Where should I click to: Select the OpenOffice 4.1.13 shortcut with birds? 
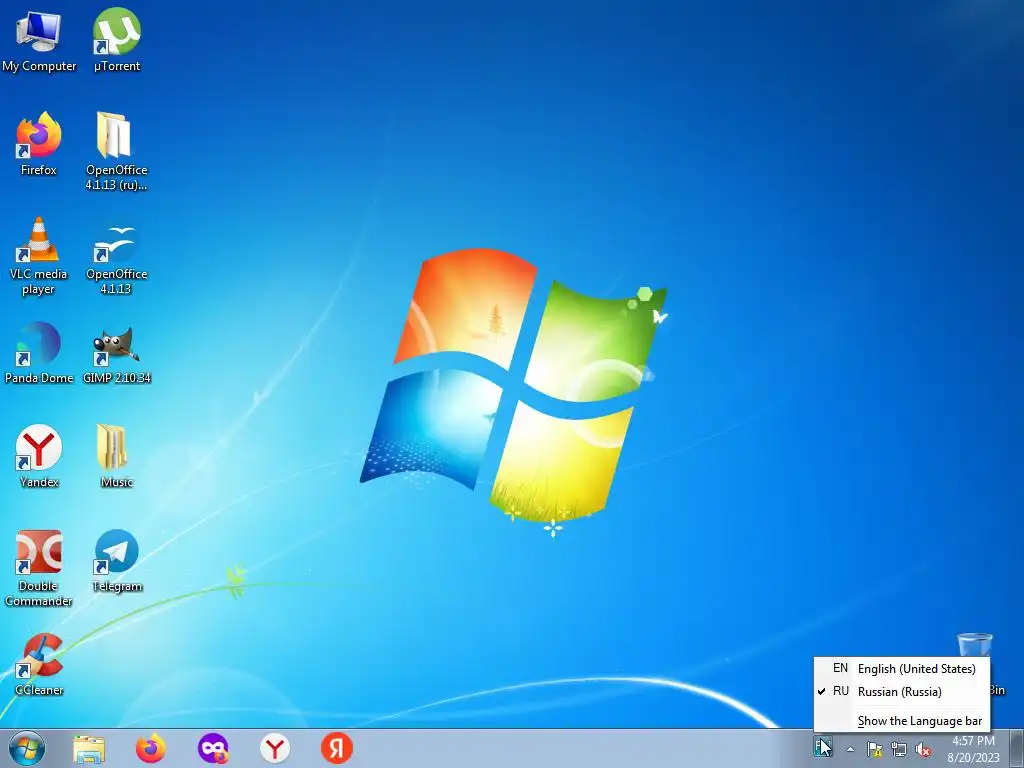pos(116,258)
